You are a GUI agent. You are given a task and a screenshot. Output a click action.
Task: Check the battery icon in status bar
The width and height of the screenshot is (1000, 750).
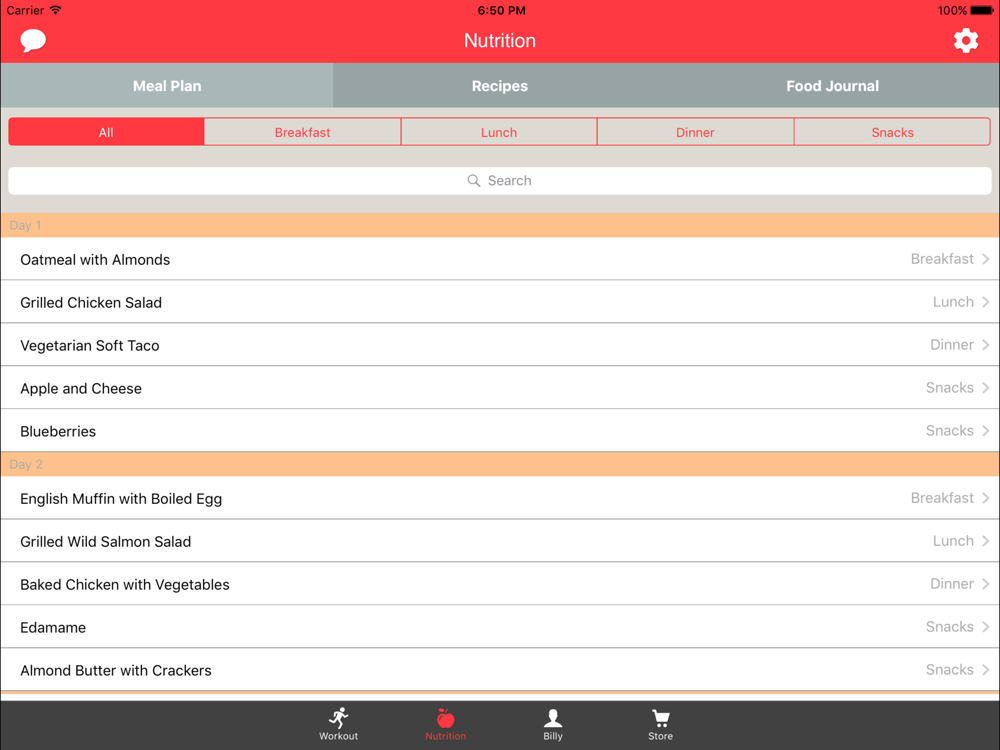coord(982,10)
